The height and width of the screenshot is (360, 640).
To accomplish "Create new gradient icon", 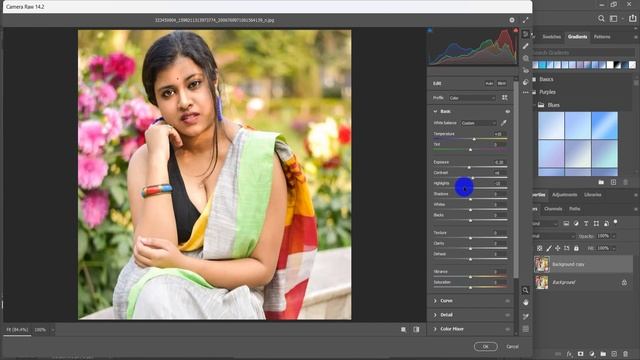I will (x=613, y=182).
